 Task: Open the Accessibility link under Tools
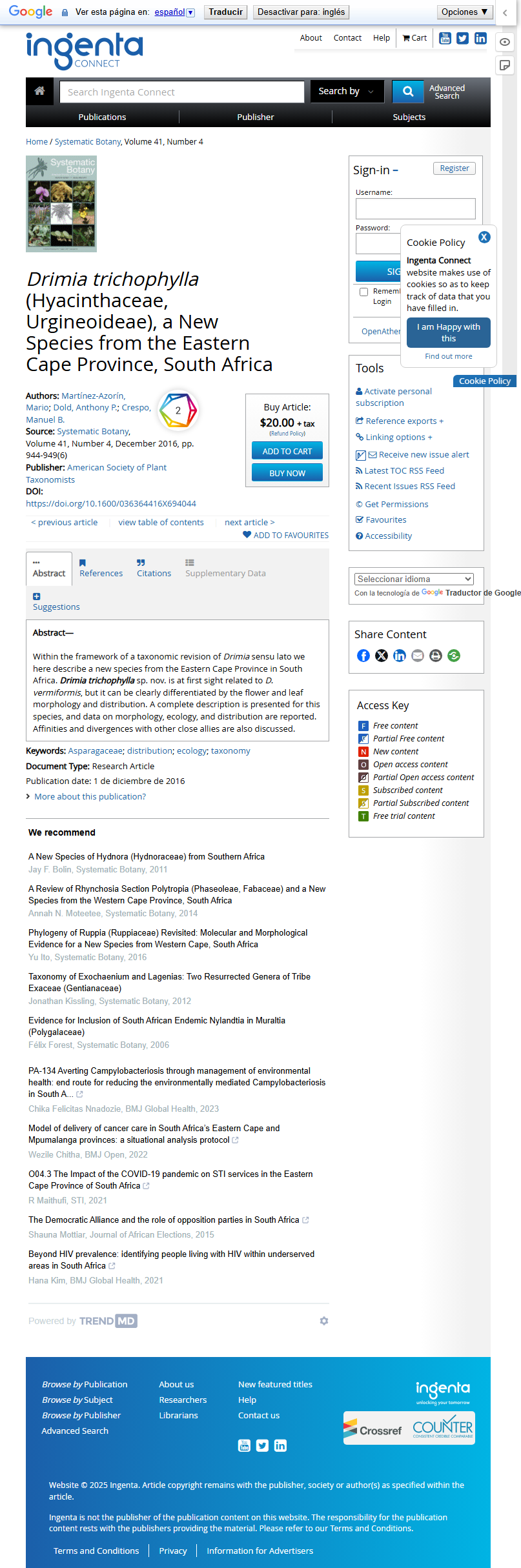click(x=383, y=536)
